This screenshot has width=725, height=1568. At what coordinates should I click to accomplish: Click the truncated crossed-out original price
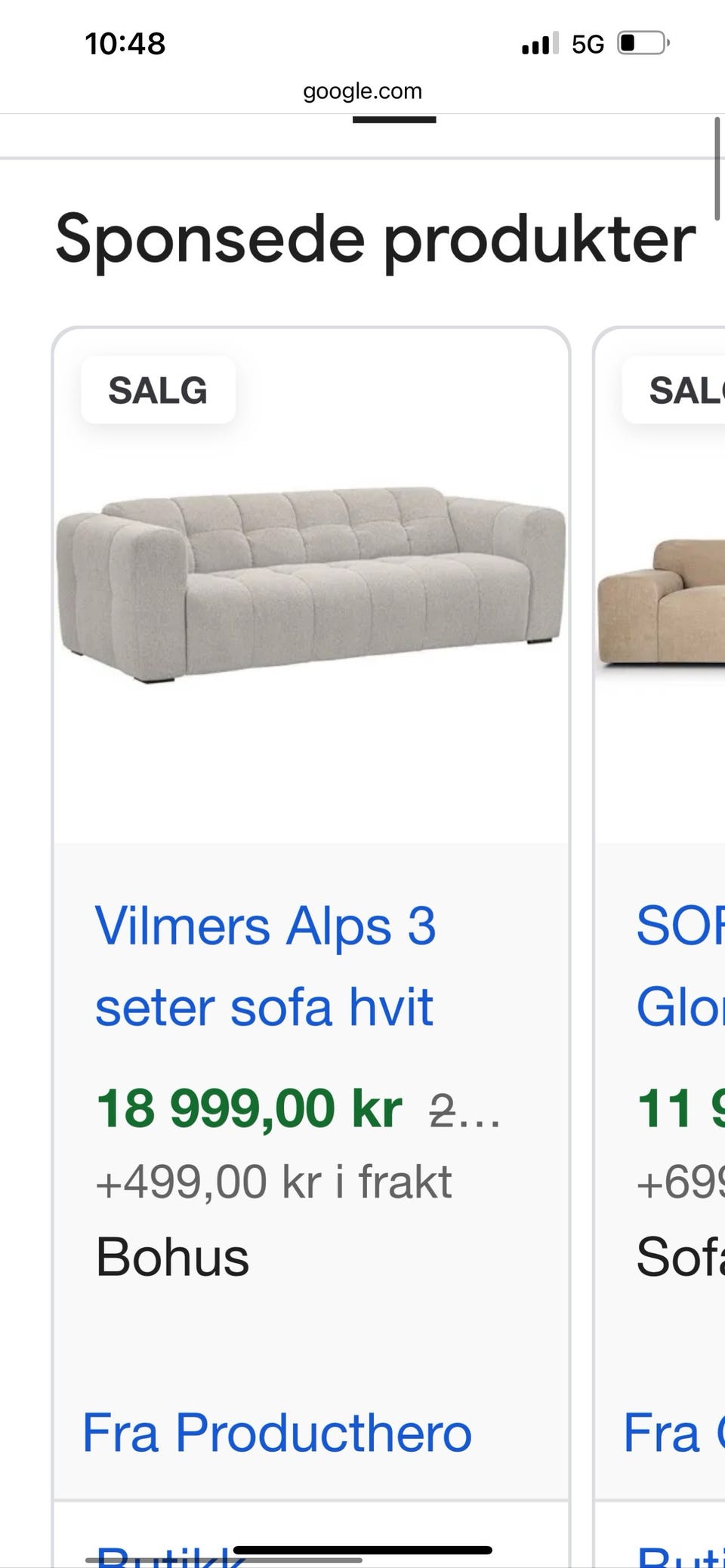464,1111
